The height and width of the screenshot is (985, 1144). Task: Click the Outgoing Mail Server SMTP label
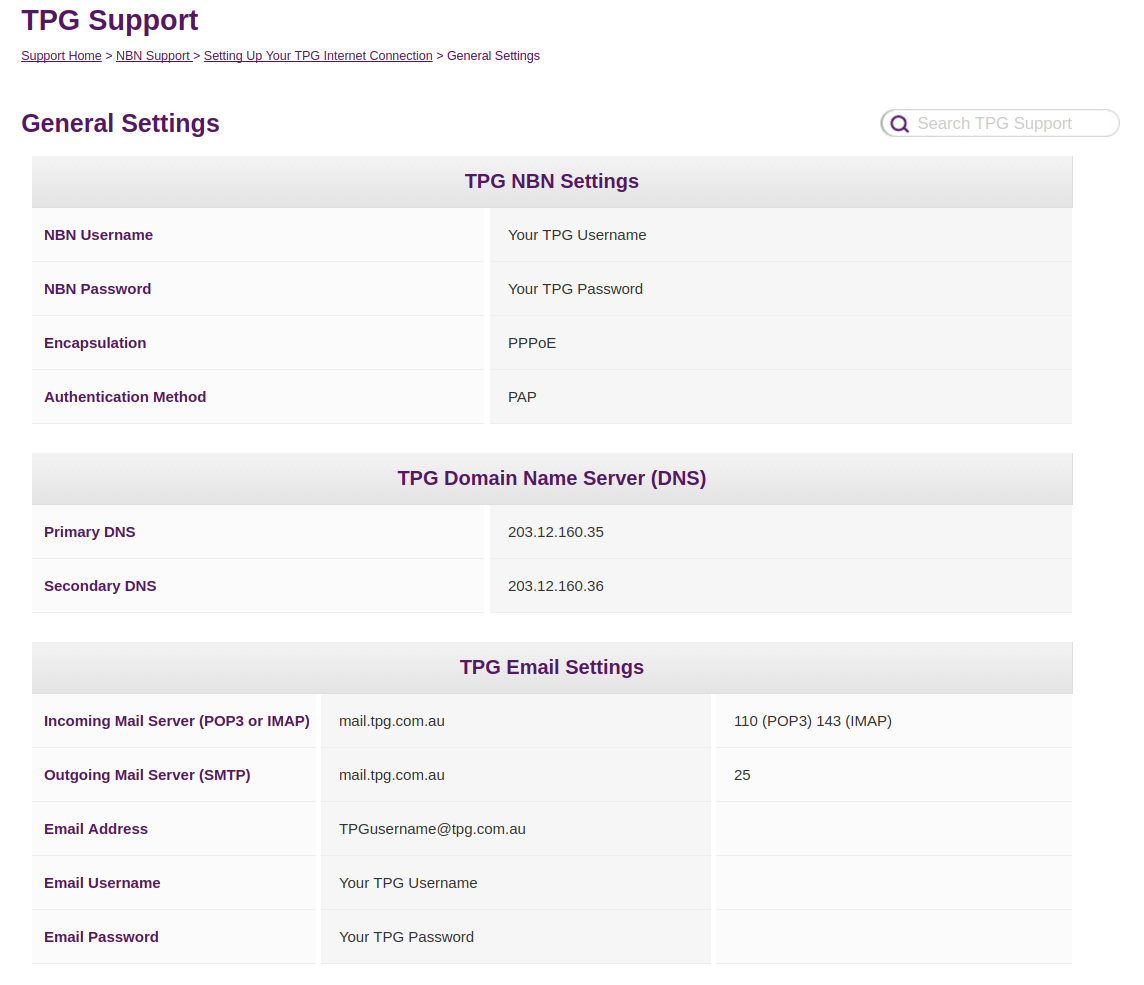point(147,774)
